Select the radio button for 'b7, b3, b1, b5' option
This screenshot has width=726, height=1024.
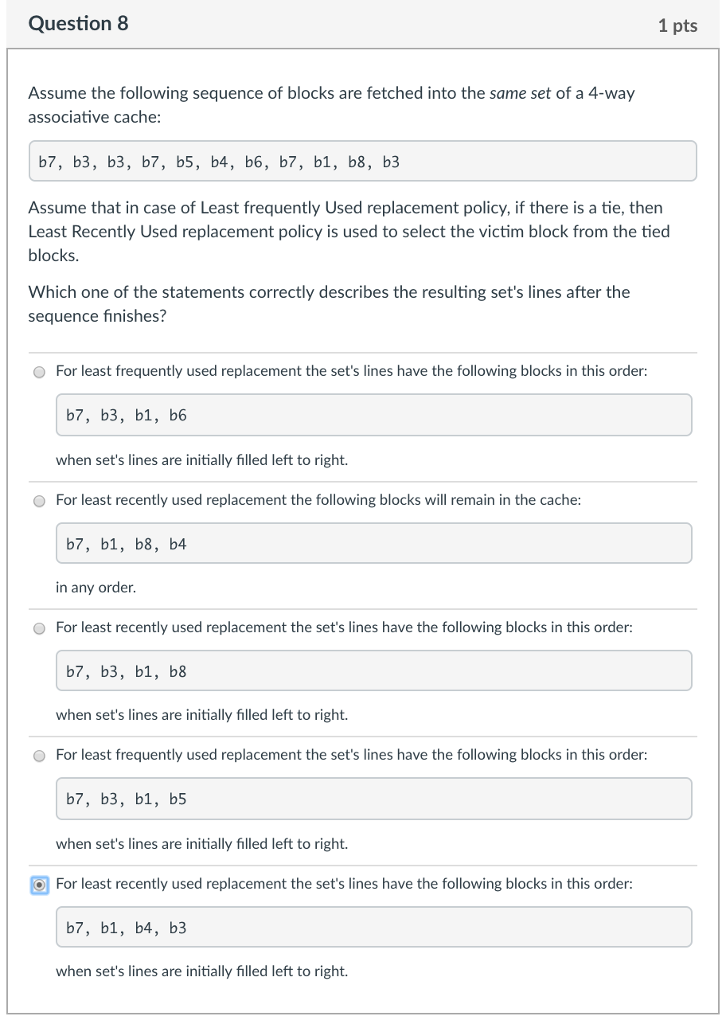39,755
